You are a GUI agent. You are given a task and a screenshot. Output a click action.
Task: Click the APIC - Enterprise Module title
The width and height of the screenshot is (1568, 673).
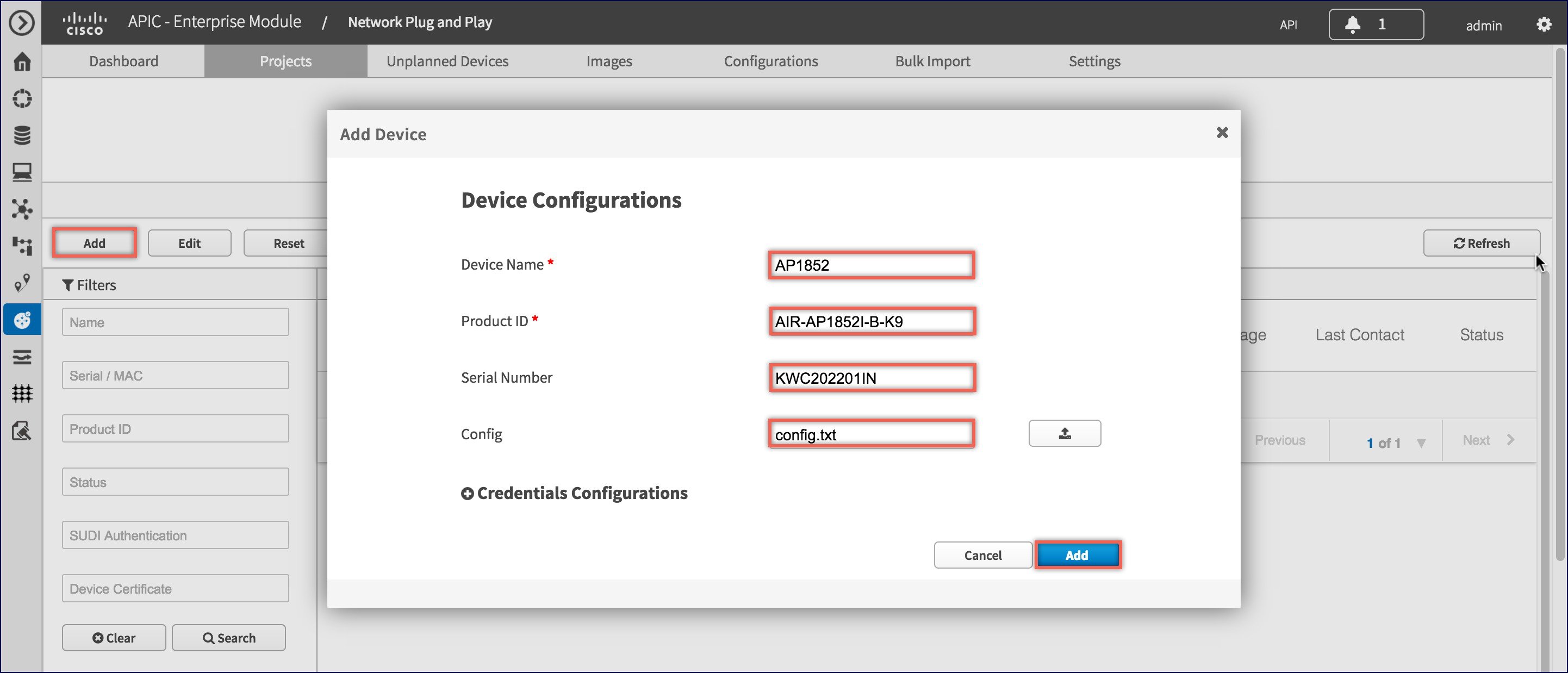coord(214,22)
